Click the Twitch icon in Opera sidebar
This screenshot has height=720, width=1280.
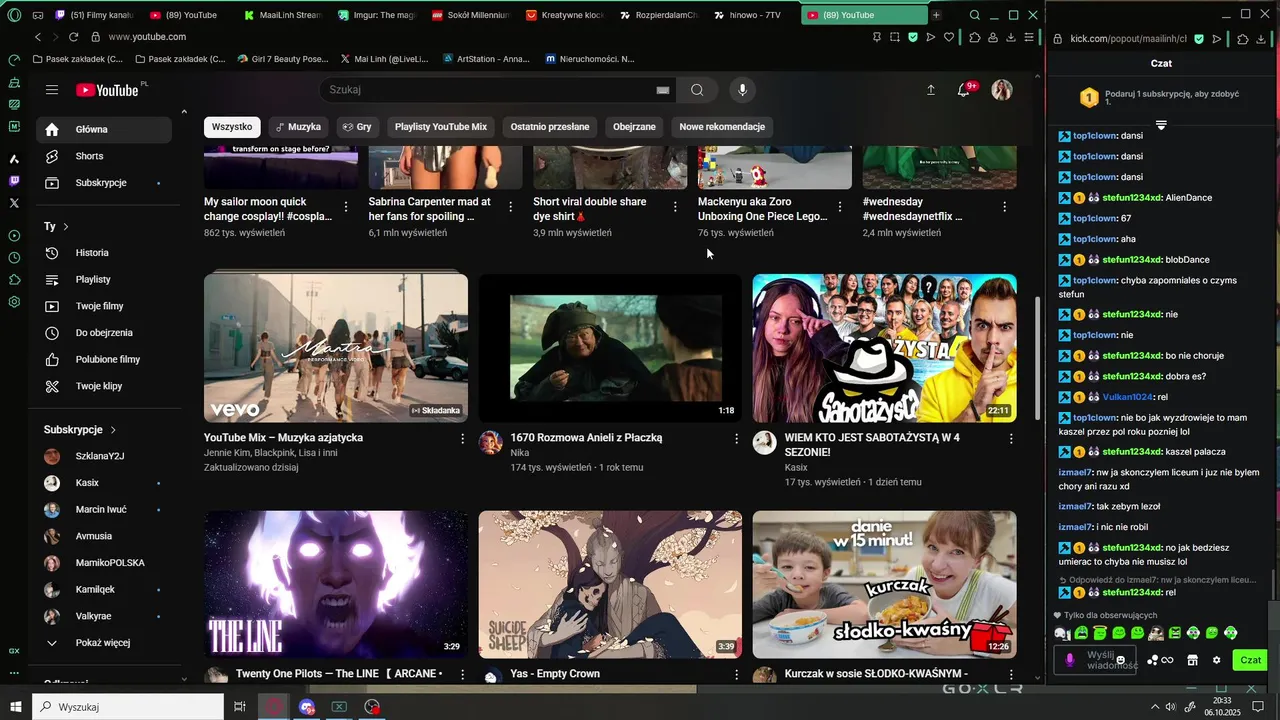tap(14, 181)
